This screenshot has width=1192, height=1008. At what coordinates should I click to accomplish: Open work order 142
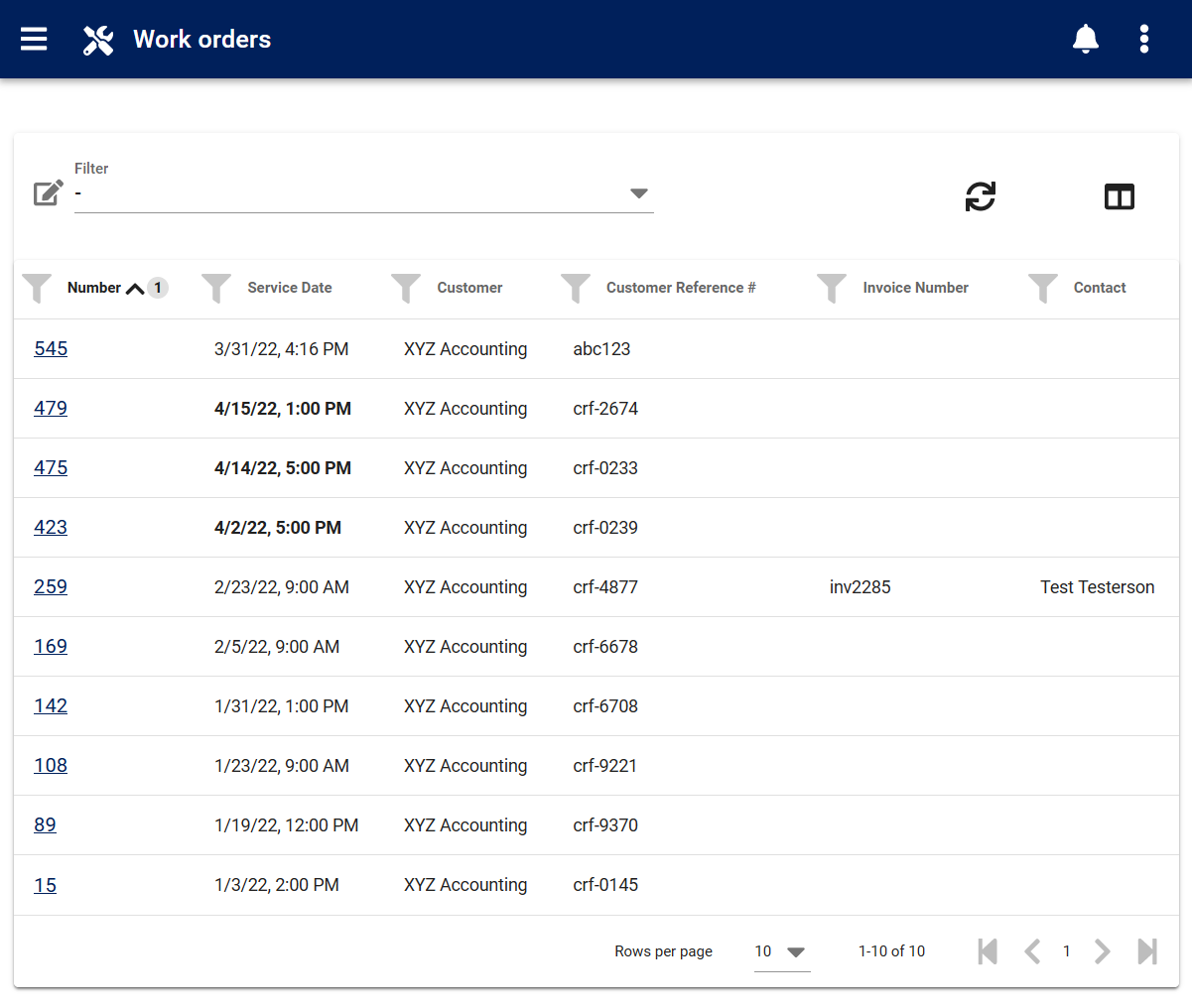click(51, 705)
